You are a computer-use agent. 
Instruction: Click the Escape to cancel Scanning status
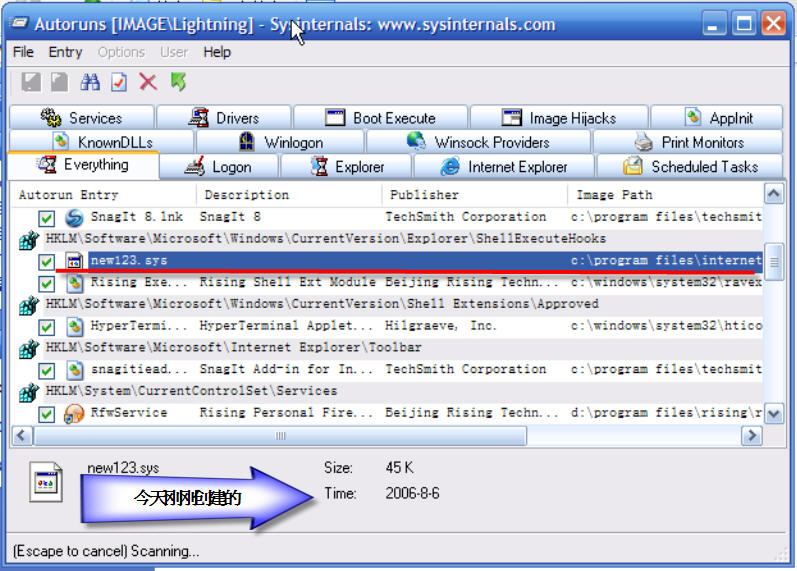tap(106, 551)
